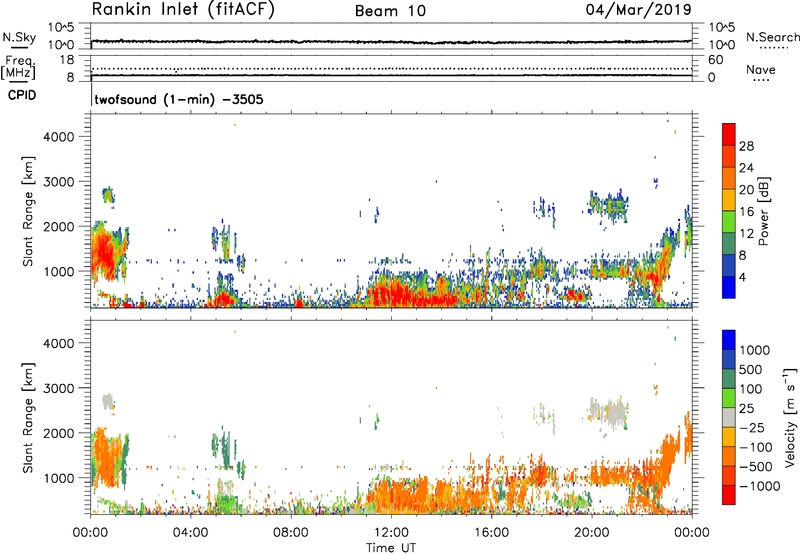Click the N.Sky noise trace line

(391, 42)
